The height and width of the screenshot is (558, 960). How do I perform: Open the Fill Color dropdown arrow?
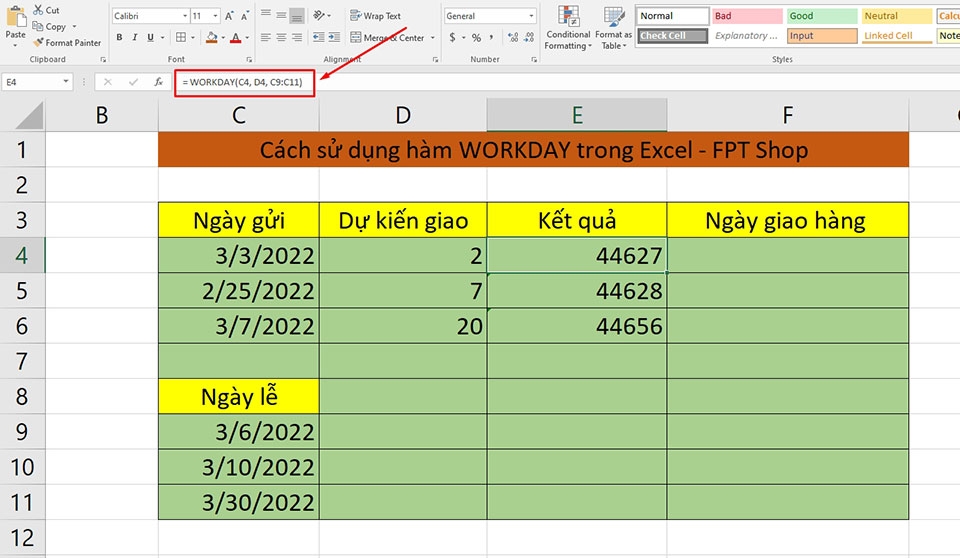223,37
